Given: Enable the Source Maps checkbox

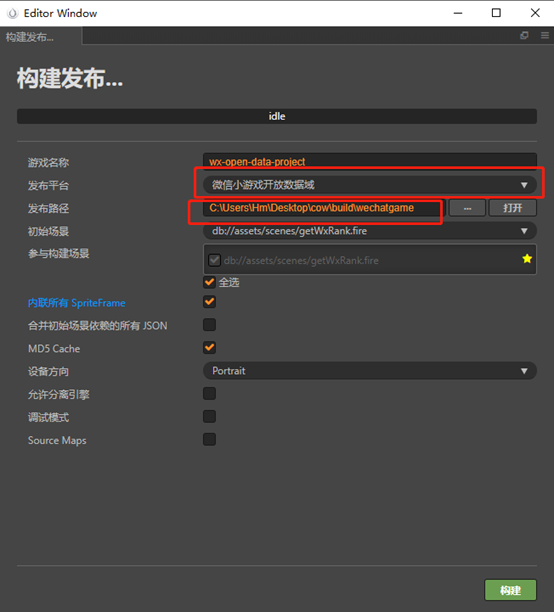Looking at the screenshot, I should click(210, 439).
